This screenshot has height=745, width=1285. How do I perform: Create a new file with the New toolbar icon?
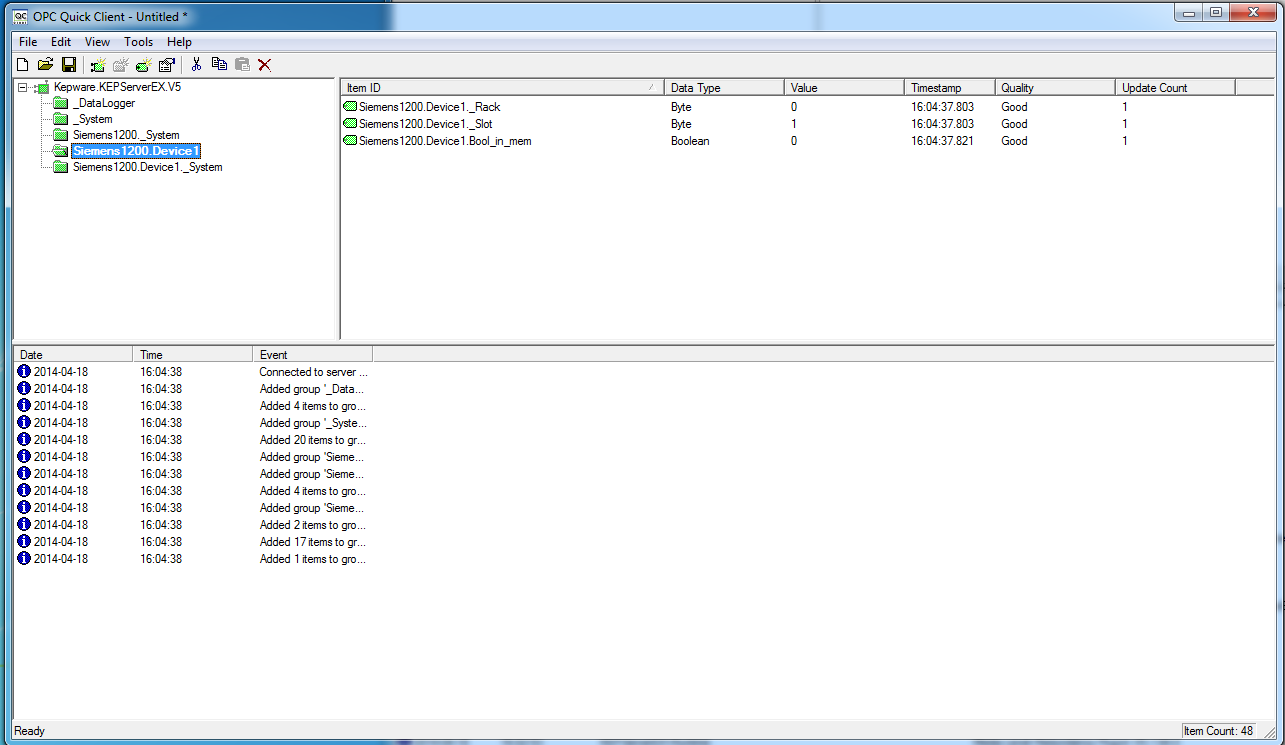[x=23, y=65]
